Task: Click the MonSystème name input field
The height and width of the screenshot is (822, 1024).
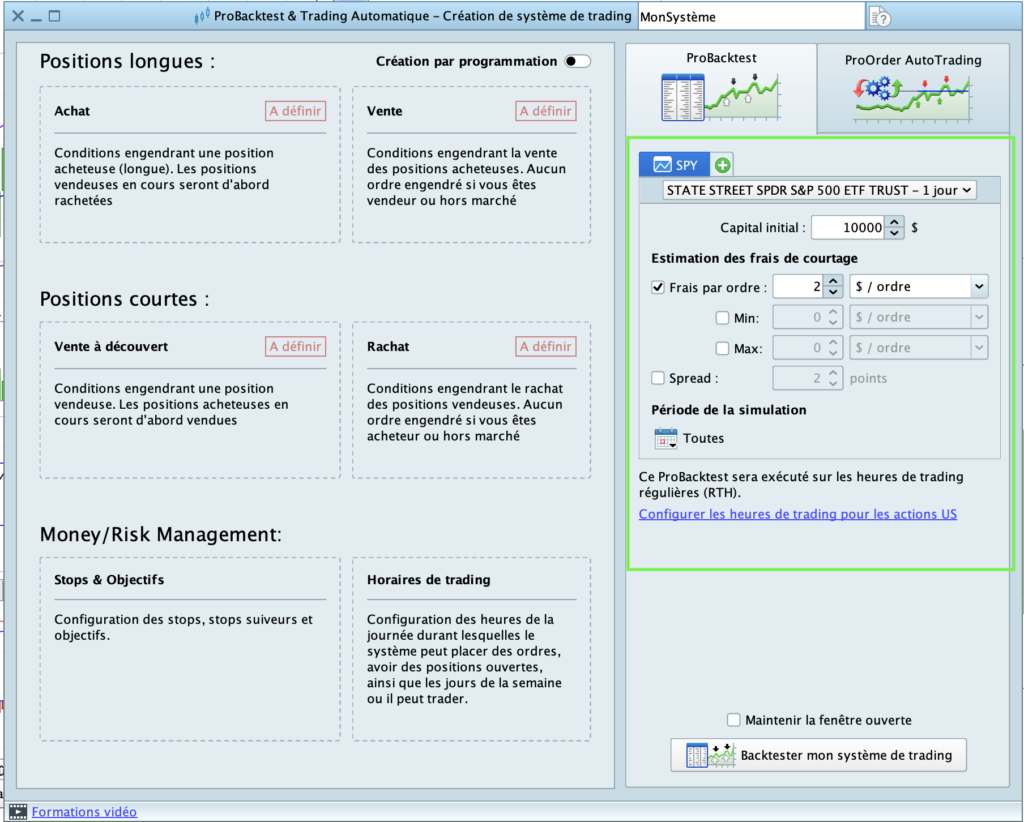Action: click(x=750, y=17)
